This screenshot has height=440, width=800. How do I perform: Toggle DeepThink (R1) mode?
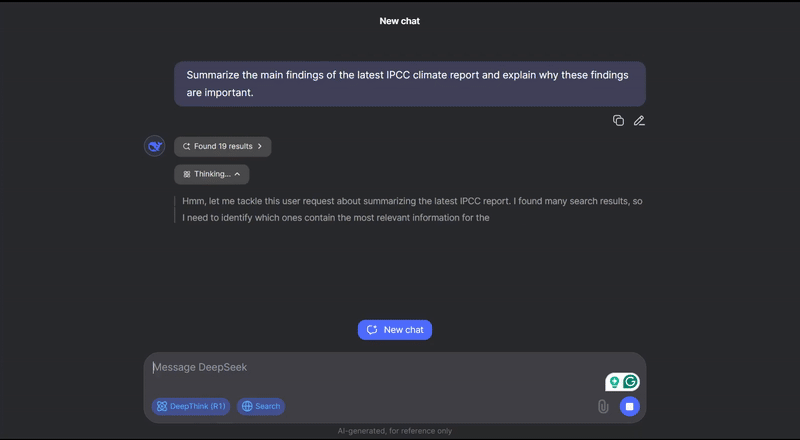190,406
